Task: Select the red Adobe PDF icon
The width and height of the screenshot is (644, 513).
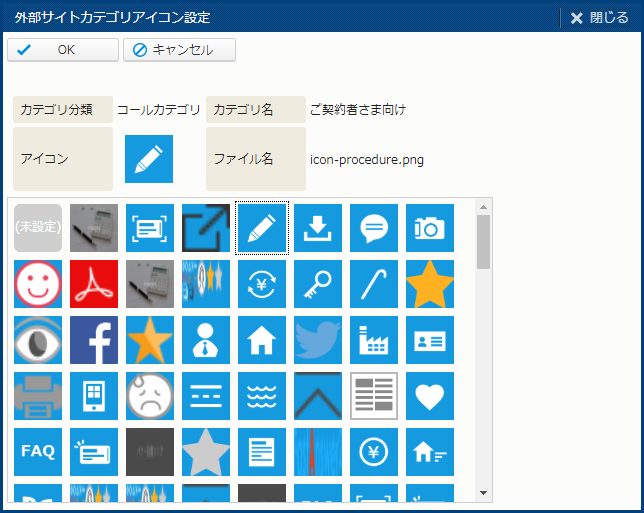Action: pyautogui.click(x=94, y=284)
